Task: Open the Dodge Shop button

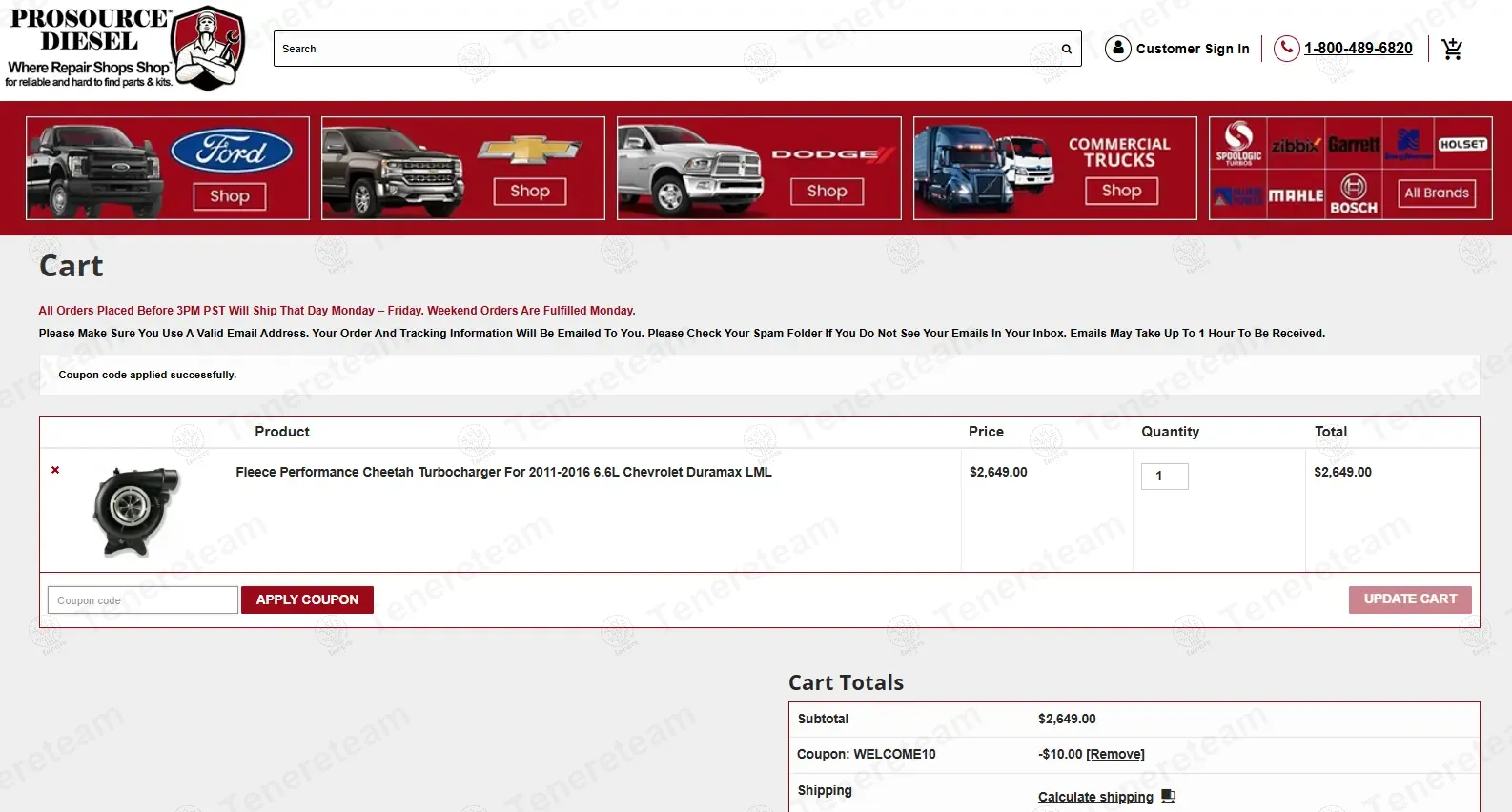Action: tap(827, 192)
